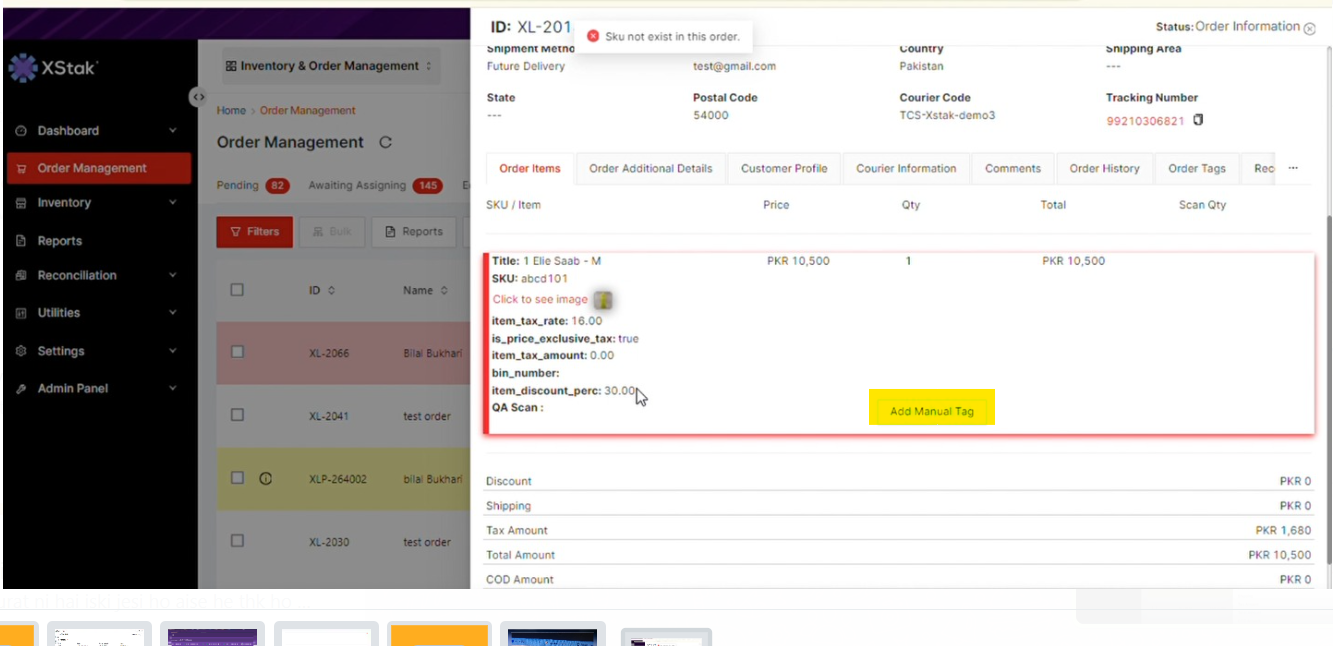Toggle the select-all checkbox in table header
Viewport: 1333px width, 646px height.
(237, 290)
